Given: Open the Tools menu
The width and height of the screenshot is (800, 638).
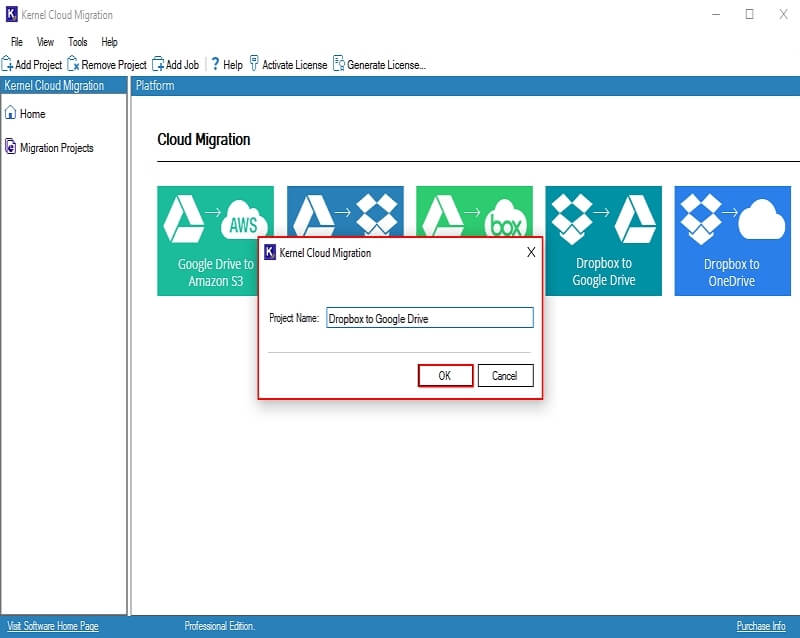Looking at the screenshot, I should (78, 42).
